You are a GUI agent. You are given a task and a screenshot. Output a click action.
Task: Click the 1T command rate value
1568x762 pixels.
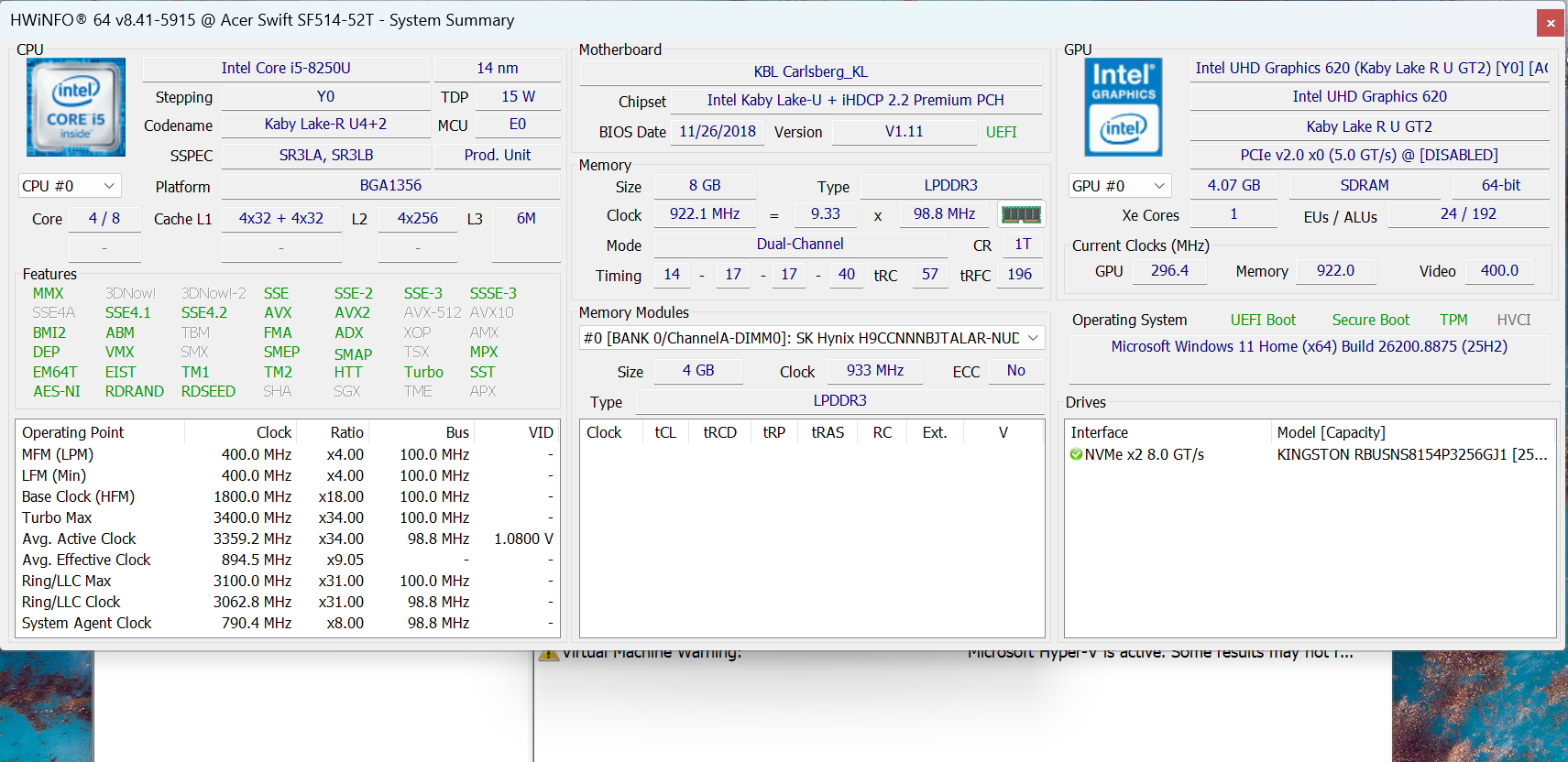point(1023,244)
